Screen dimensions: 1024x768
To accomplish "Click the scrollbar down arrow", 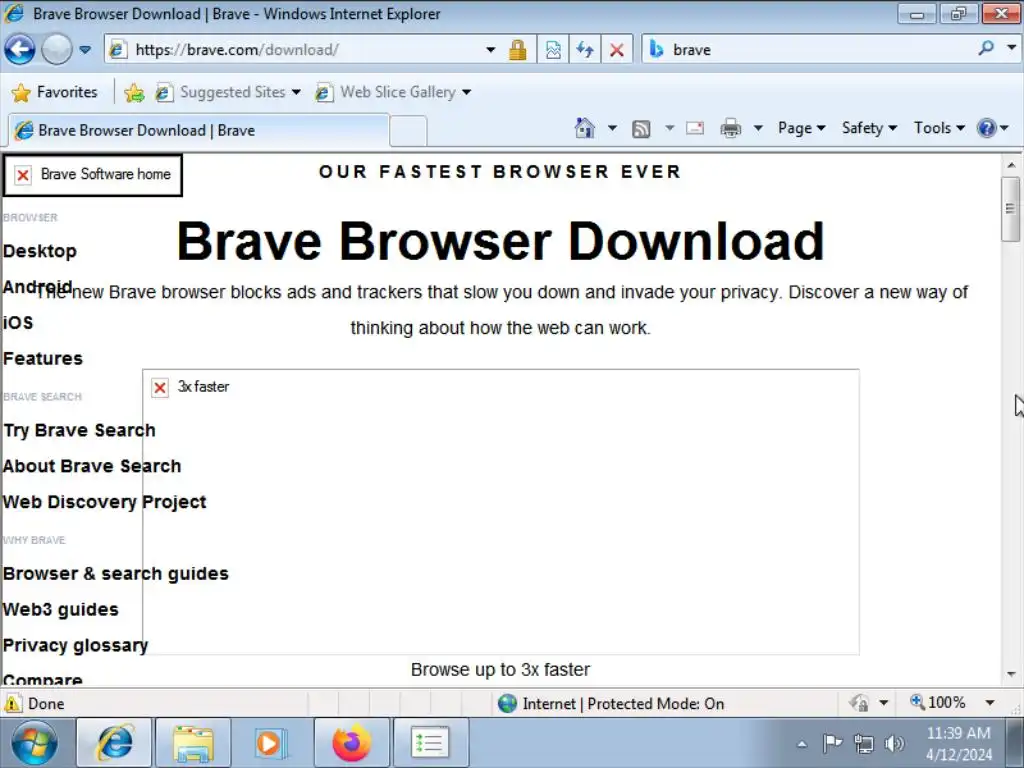I will pyautogui.click(x=1011, y=674).
